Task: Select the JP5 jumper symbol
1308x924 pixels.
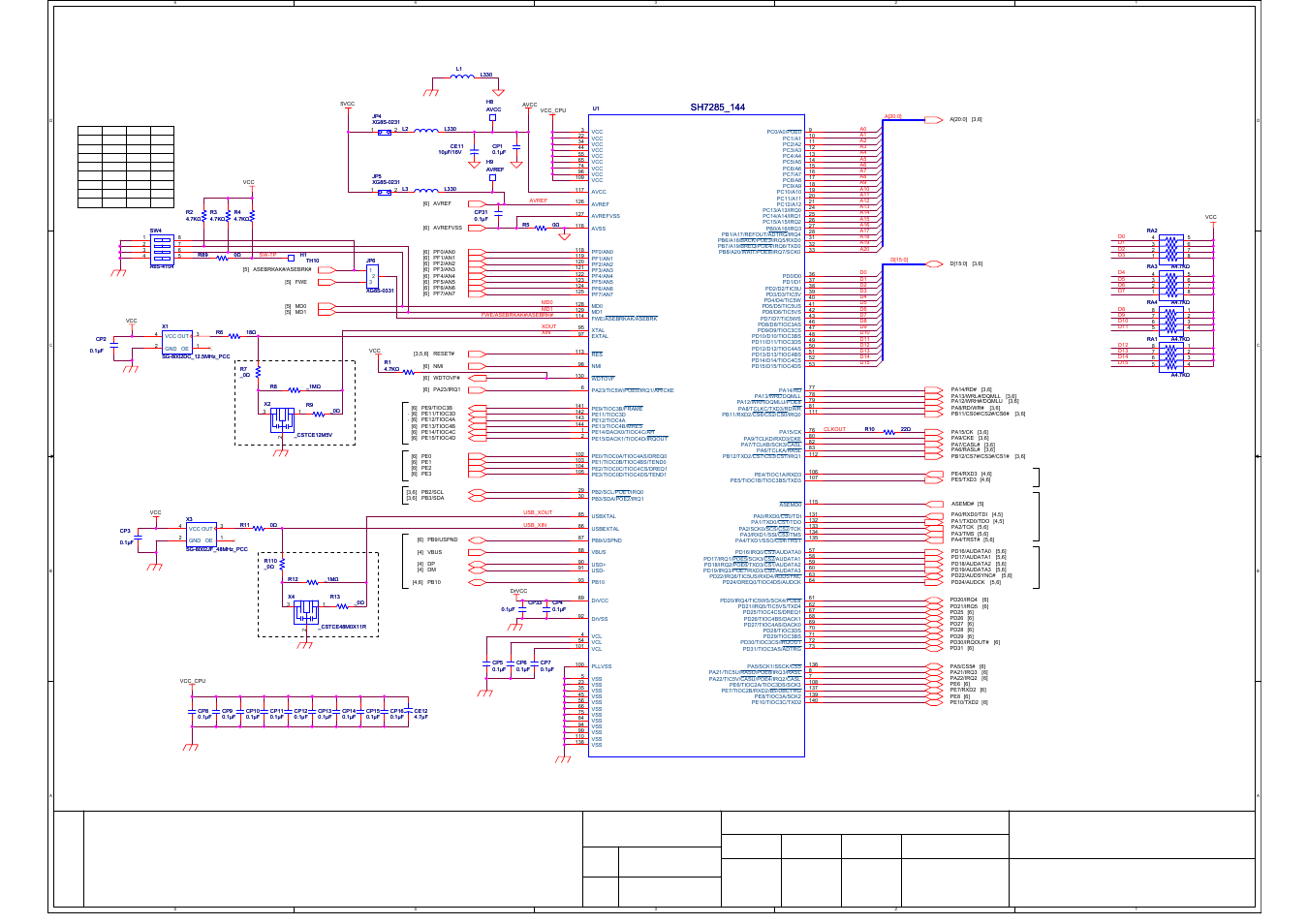Action: [385, 192]
